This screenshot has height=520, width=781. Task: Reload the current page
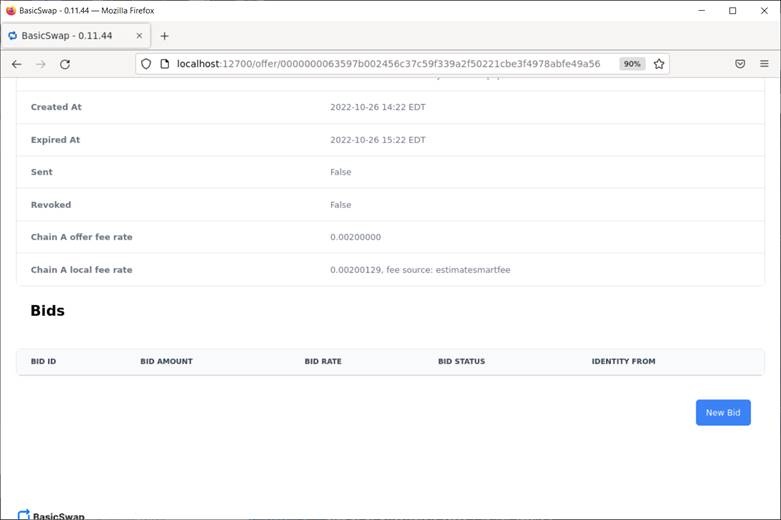click(x=65, y=64)
